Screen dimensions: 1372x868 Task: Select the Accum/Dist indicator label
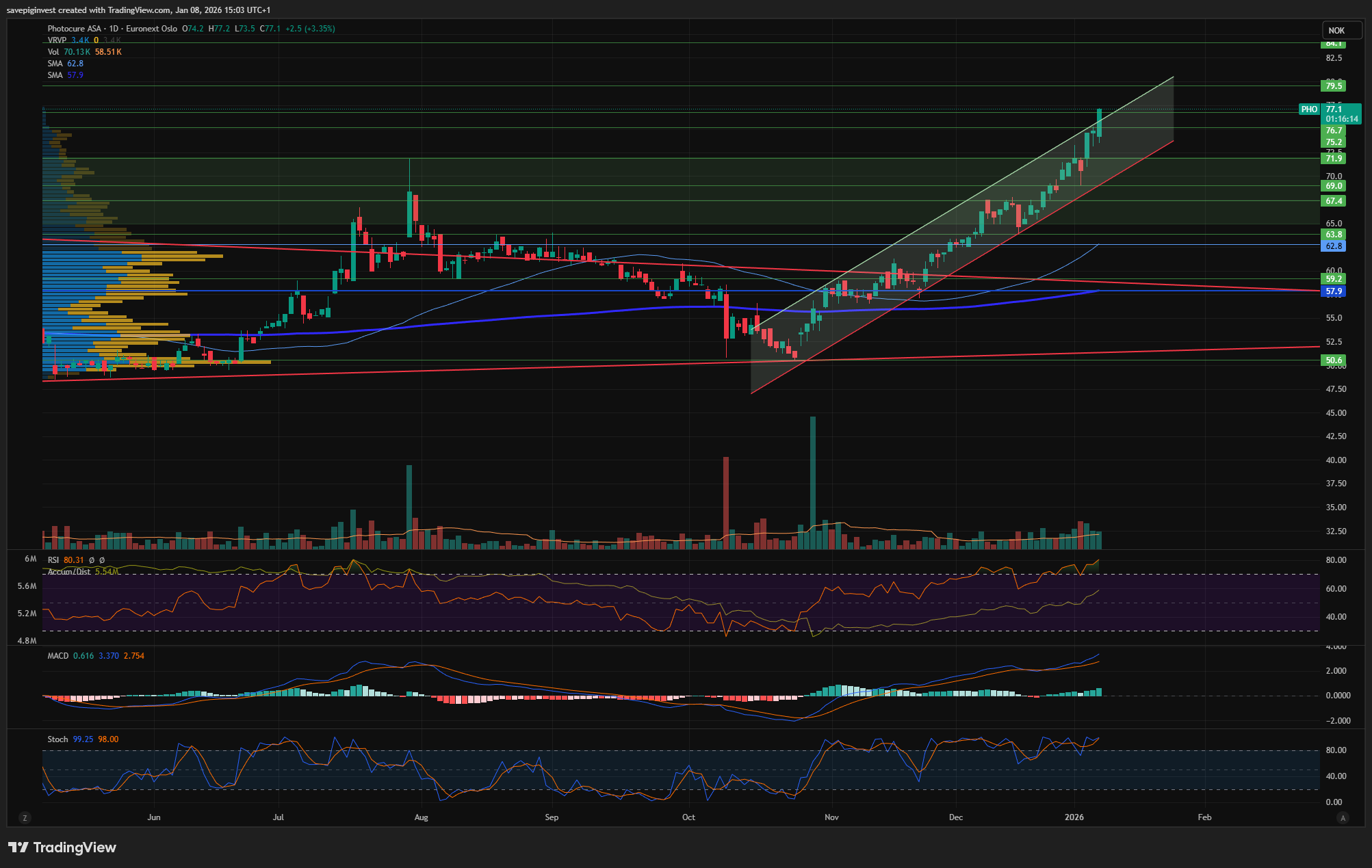click(69, 572)
